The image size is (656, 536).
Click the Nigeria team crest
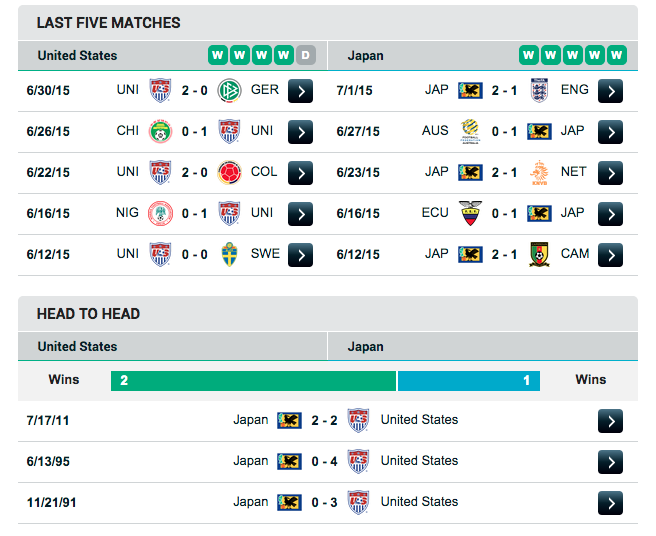click(161, 213)
